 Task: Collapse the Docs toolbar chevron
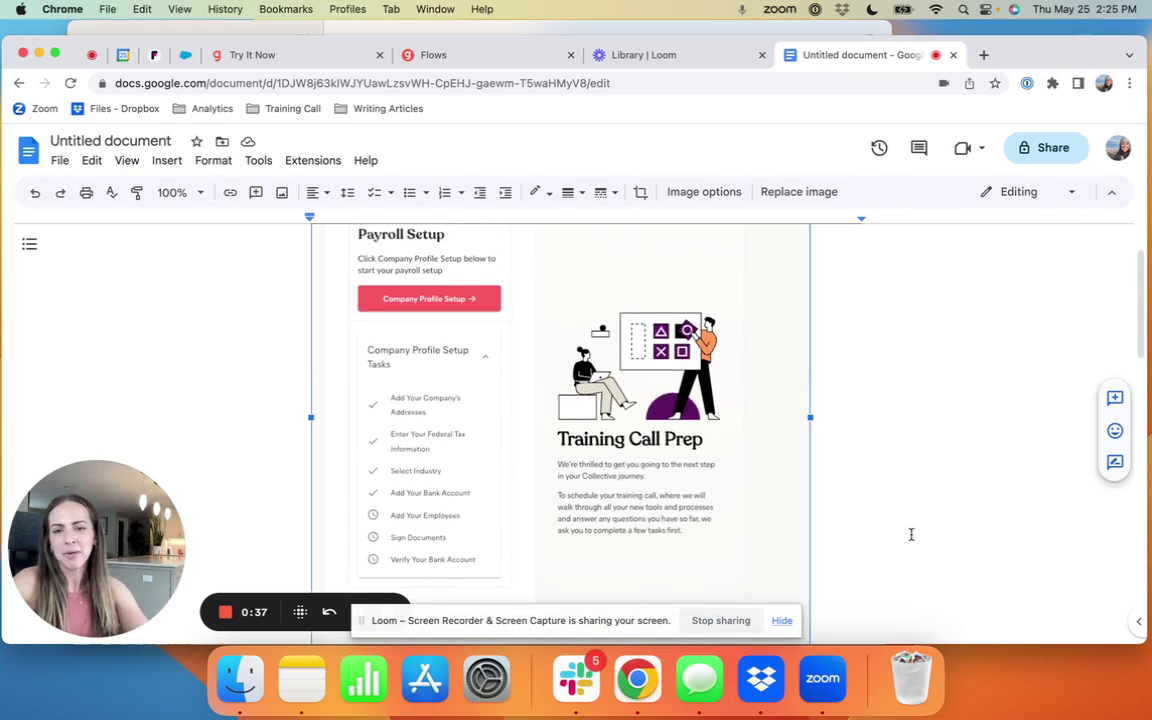pyautogui.click(x=1112, y=192)
